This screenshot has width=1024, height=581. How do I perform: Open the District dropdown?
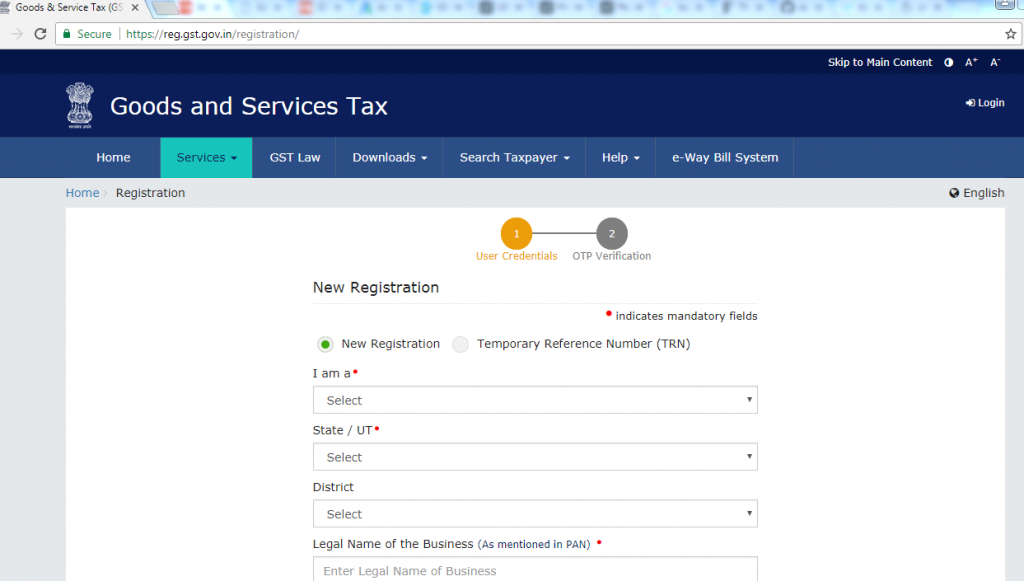coord(535,514)
